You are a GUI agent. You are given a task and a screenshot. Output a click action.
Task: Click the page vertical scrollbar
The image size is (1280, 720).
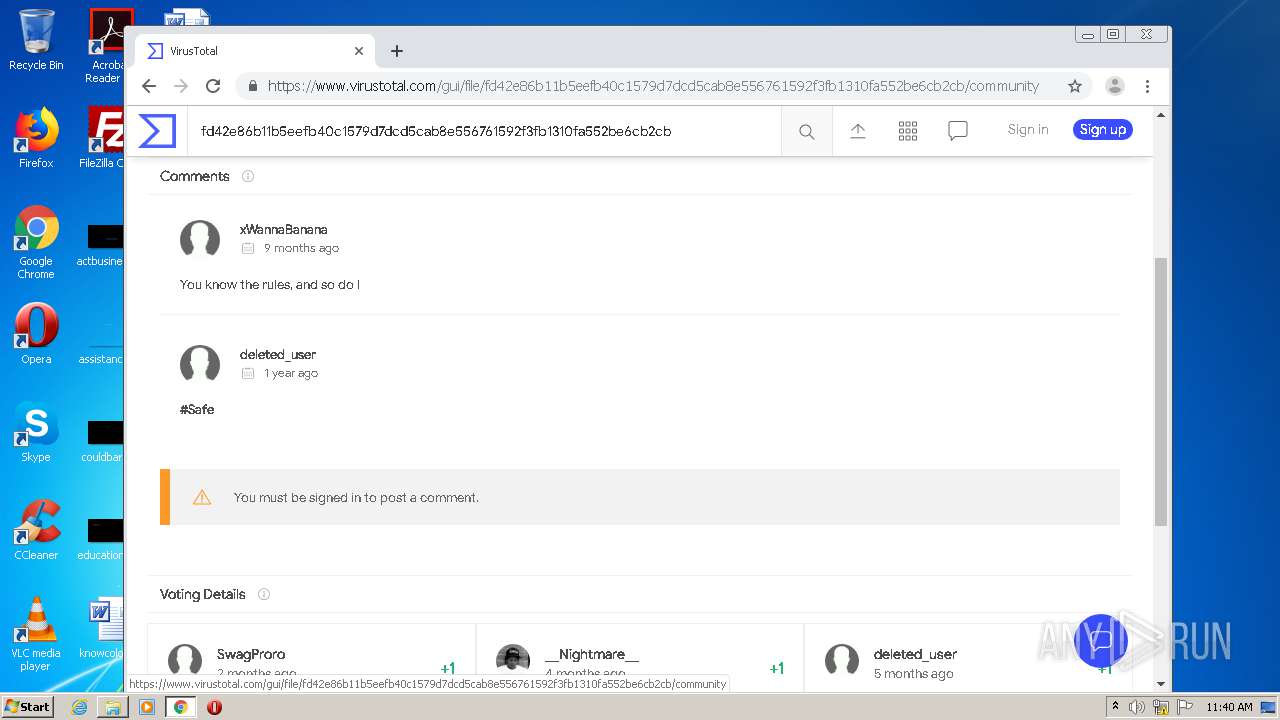click(x=1161, y=390)
